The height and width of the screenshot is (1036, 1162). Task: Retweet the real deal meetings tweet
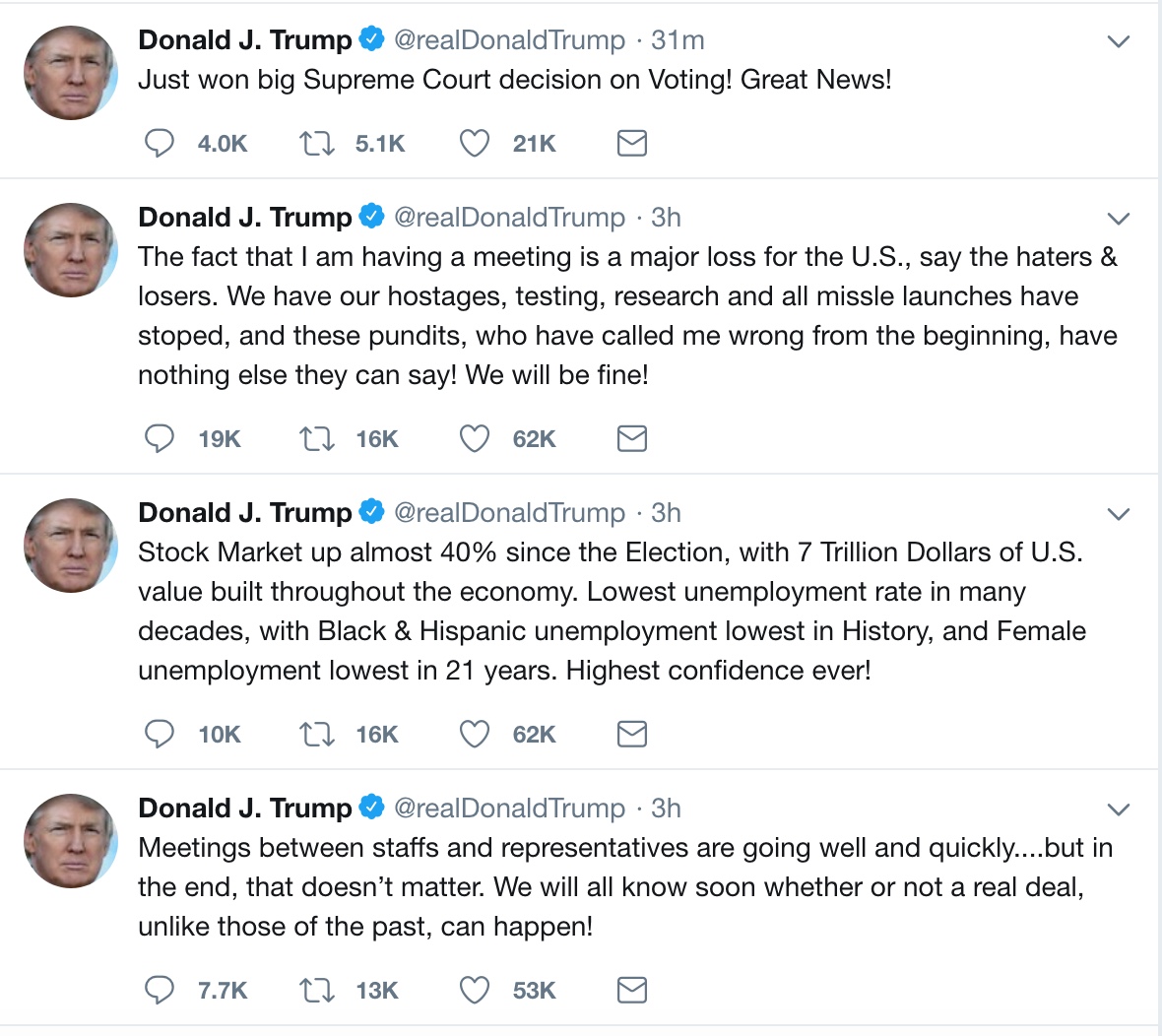click(317, 990)
